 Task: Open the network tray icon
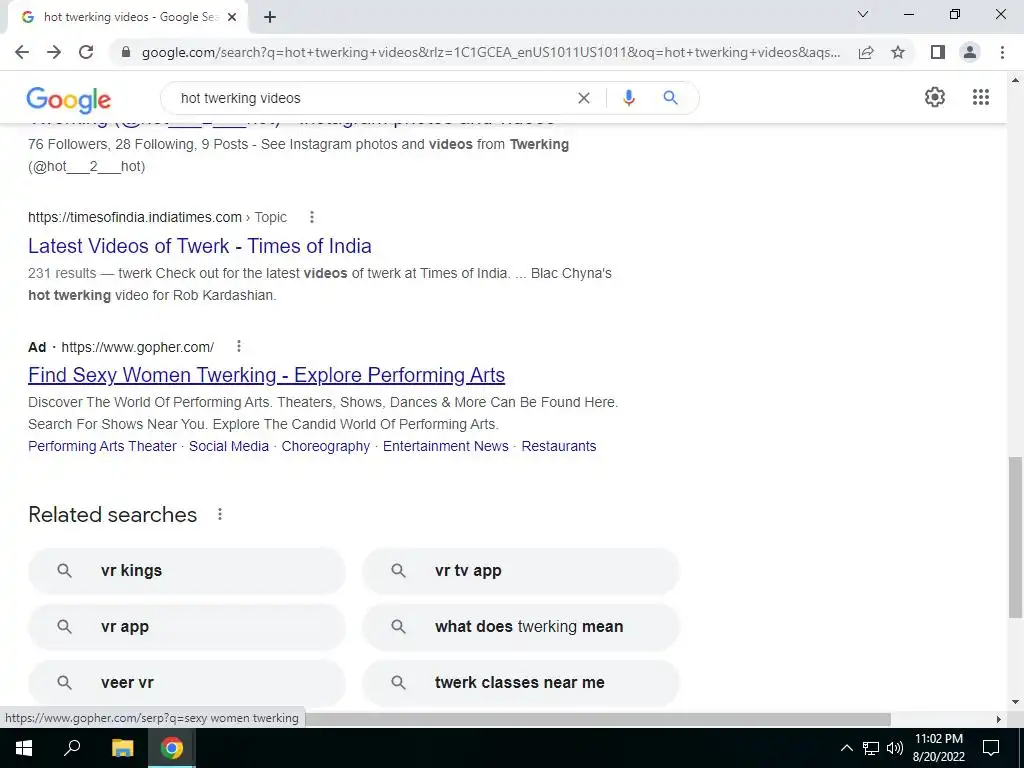pos(871,748)
